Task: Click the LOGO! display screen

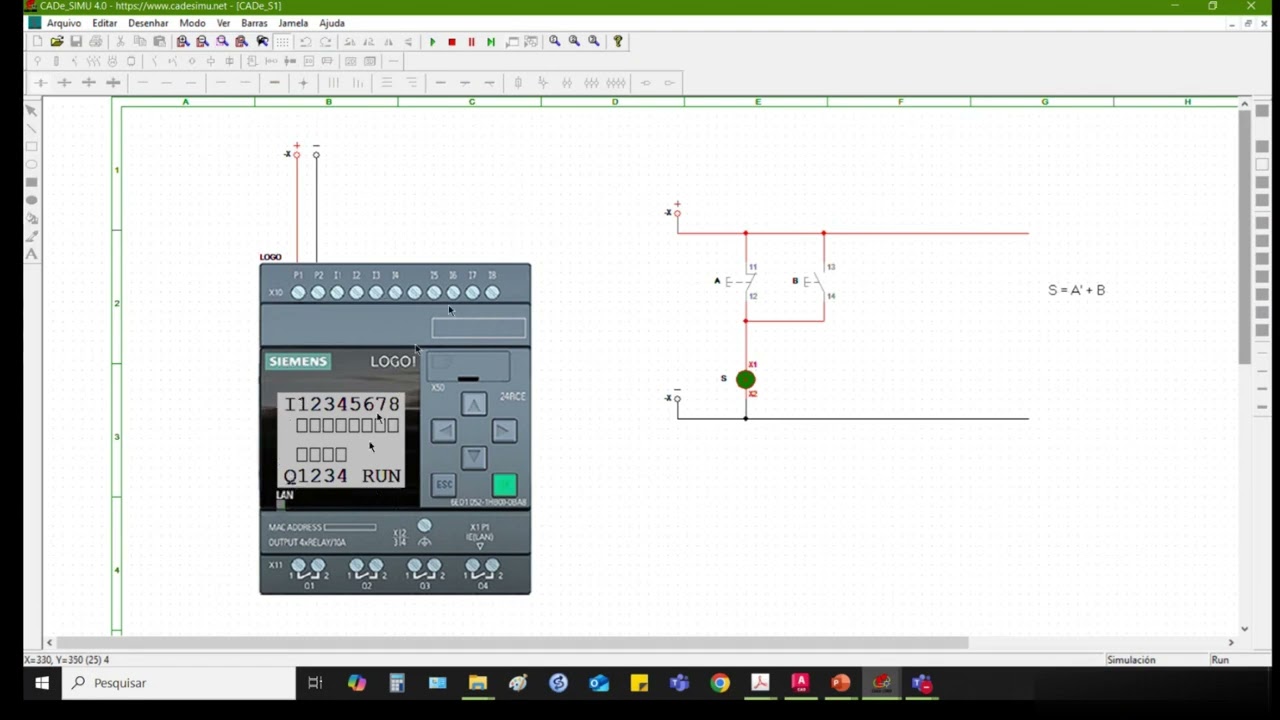Action: tap(341, 440)
